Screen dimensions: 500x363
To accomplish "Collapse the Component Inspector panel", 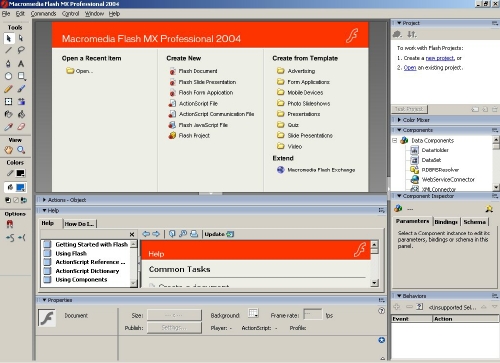I will pos(399,196).
